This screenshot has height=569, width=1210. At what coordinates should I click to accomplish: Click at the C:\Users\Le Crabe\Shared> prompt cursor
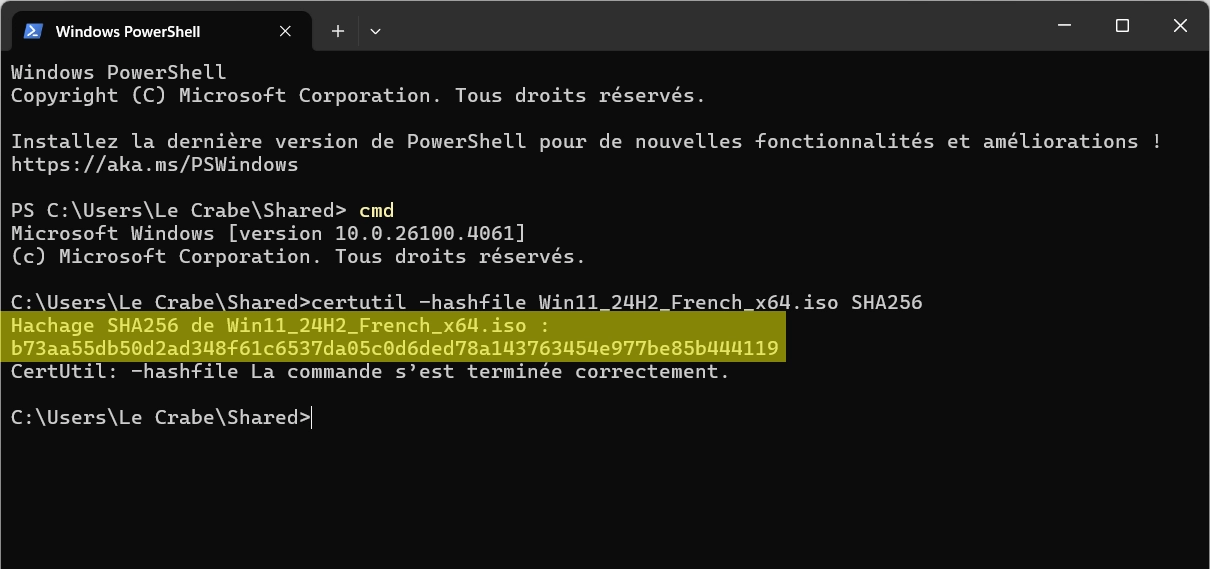coord(312,417)
